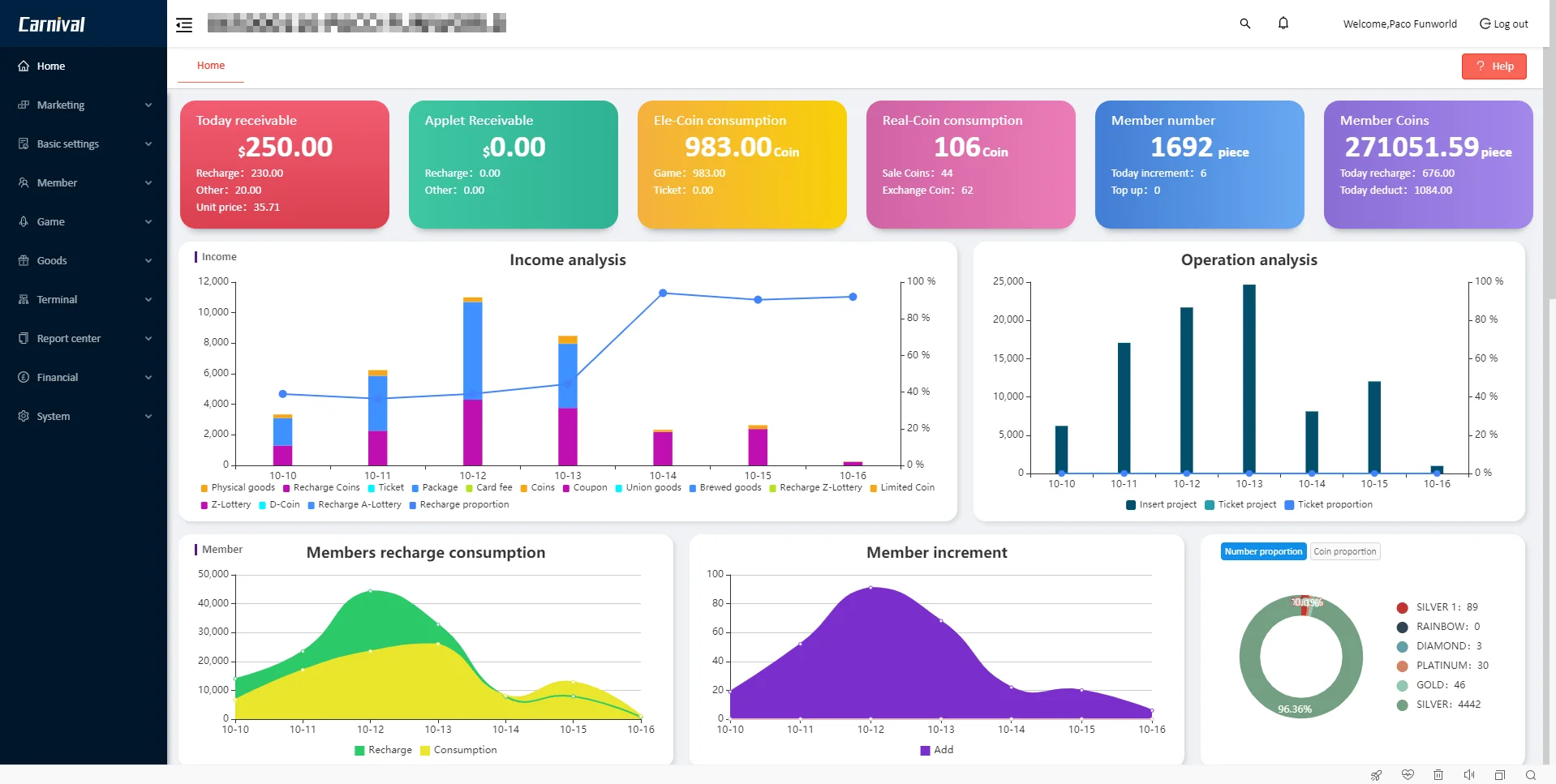Click the search magnifier in top header

pos(1244,24)
